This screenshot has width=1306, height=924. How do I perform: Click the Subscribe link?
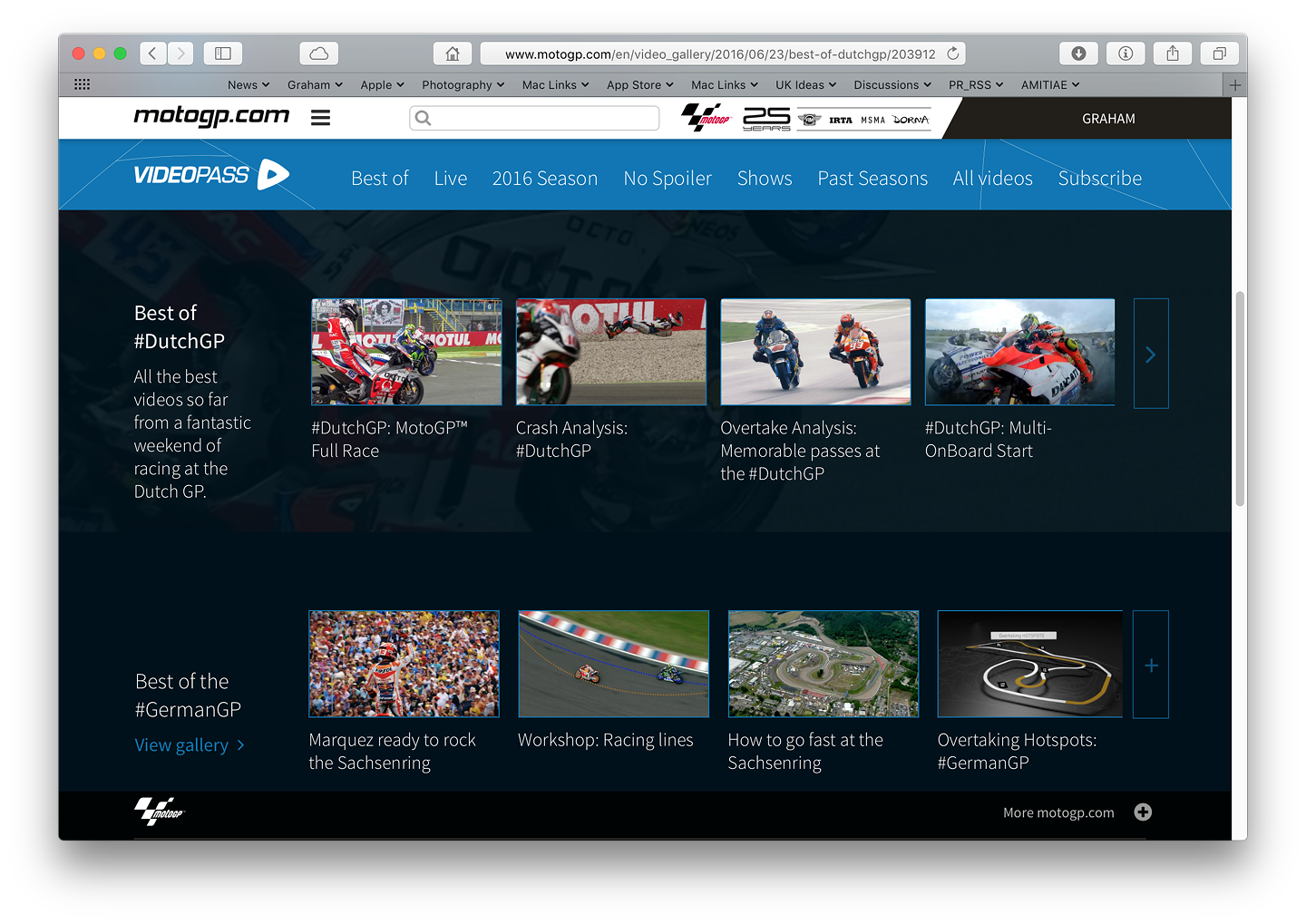pyautogui.click(x=1100, y=179)
